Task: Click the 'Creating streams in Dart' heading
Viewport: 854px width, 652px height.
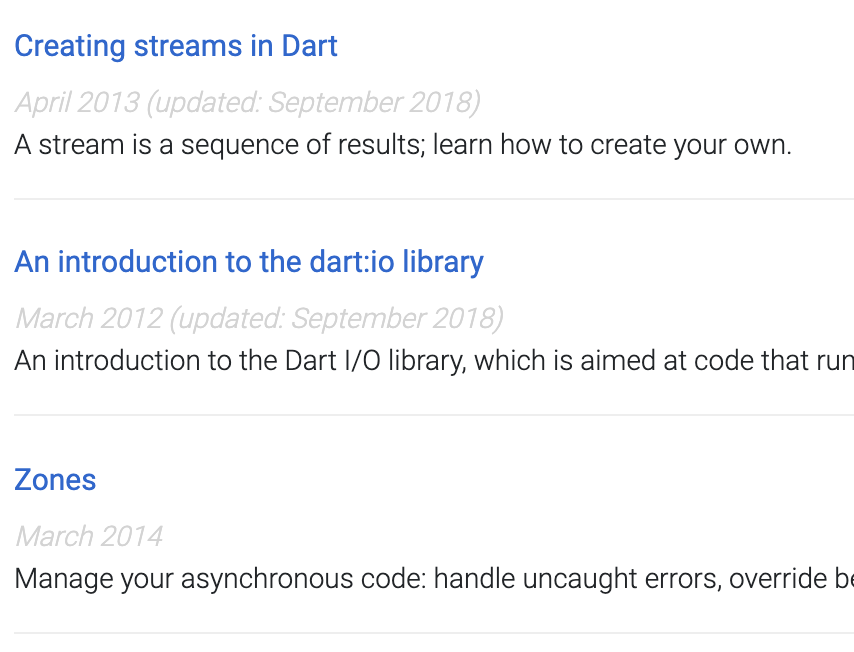Action: click(x=176, y=46)
